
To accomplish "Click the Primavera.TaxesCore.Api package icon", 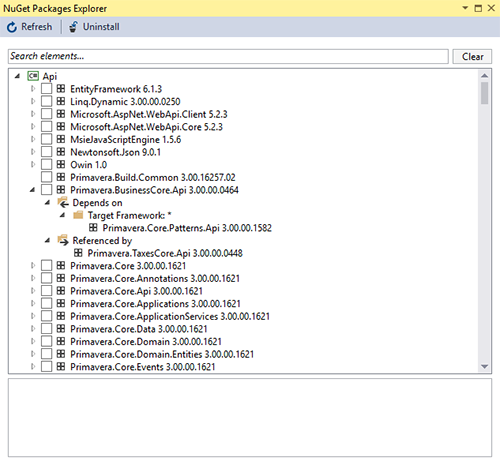I will tap(78, 253).
